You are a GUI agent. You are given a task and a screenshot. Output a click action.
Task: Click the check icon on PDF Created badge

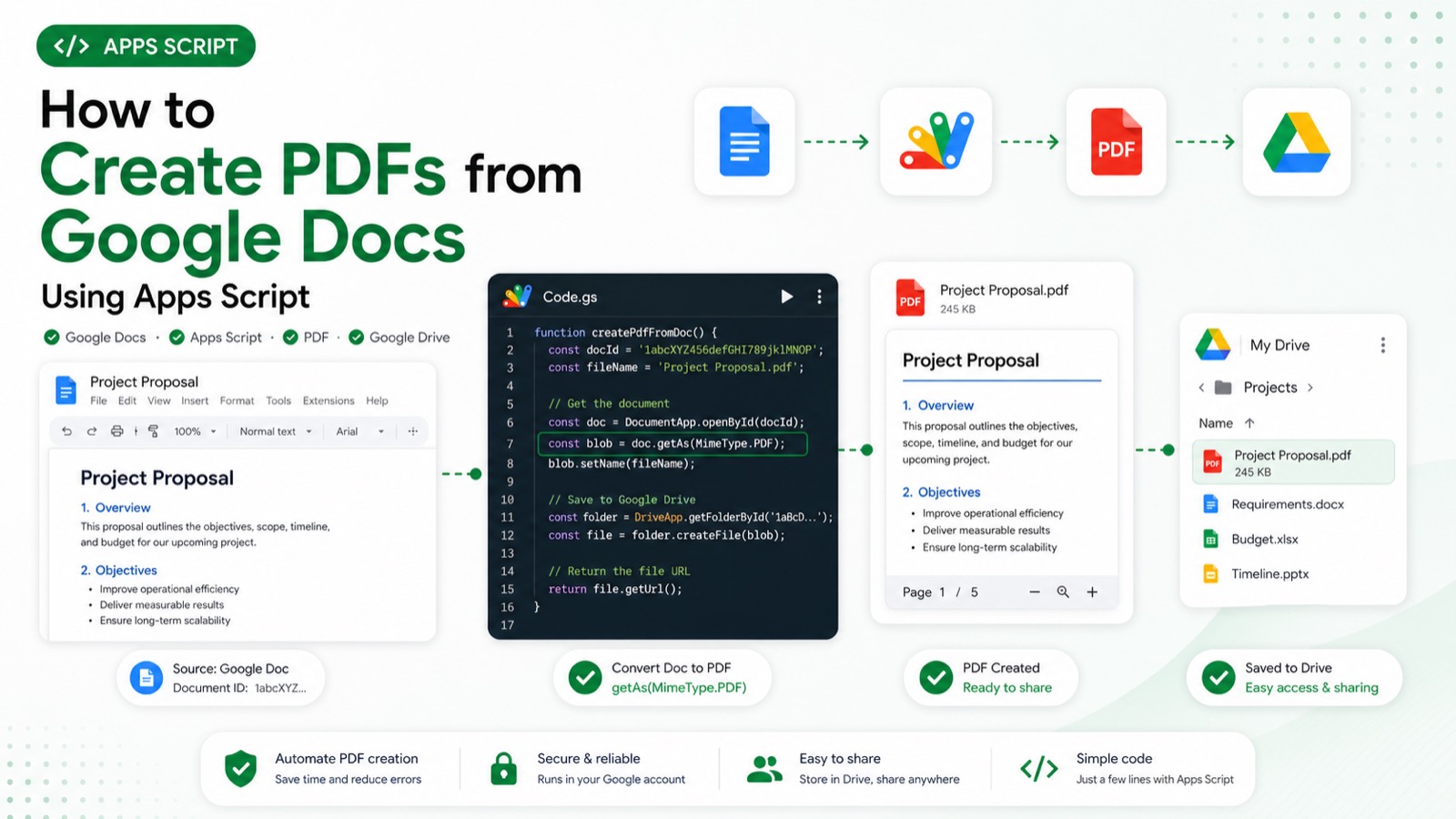(x=935, y=677)
